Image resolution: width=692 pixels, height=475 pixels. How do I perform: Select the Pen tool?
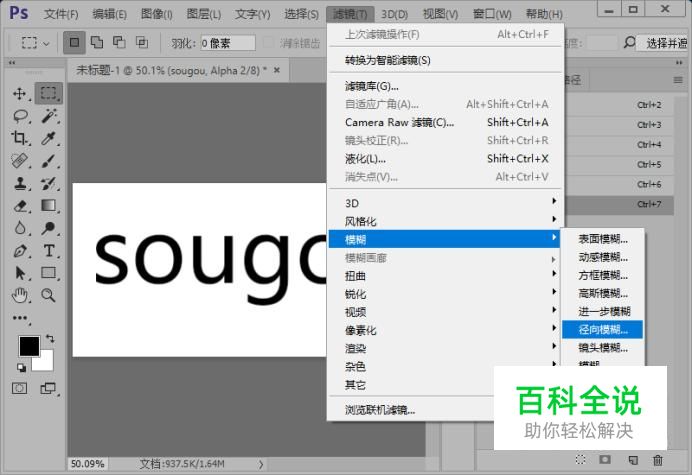[20, 251]
